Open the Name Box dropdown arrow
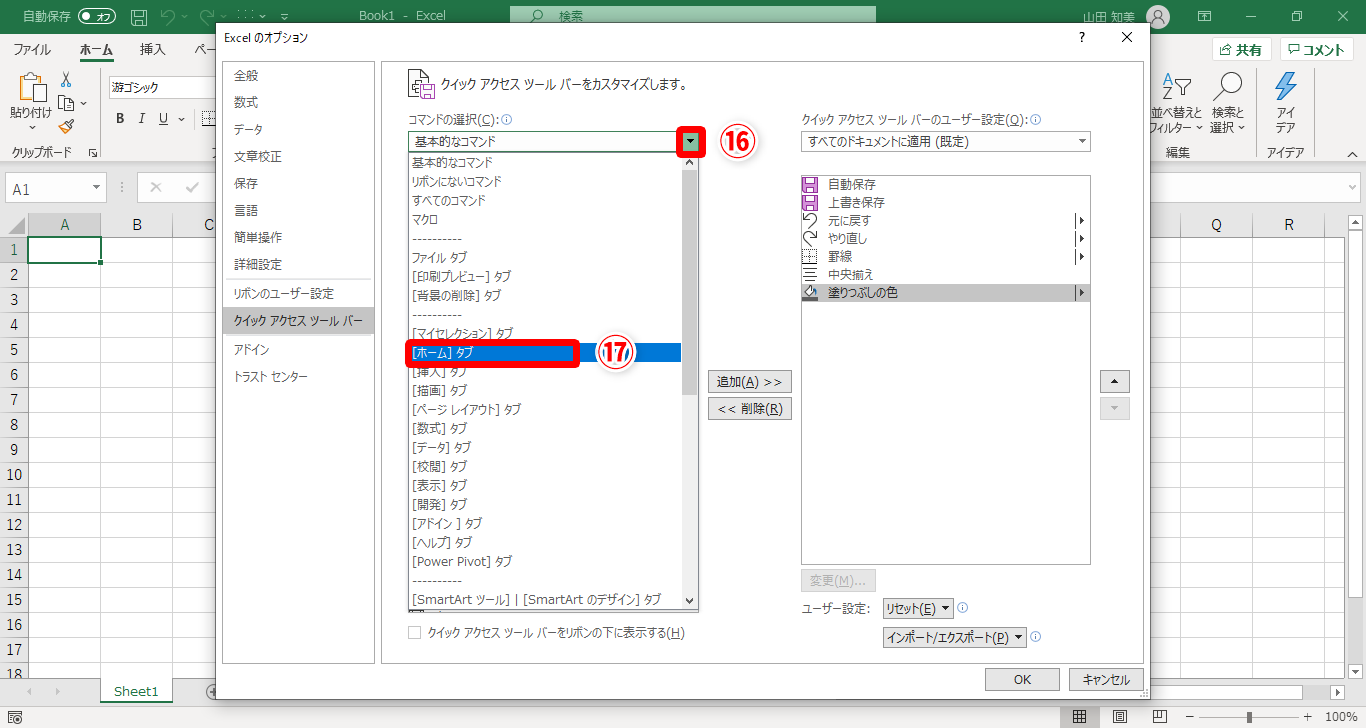Viewport: 1366px width, 728px height. tap(97, 188)
